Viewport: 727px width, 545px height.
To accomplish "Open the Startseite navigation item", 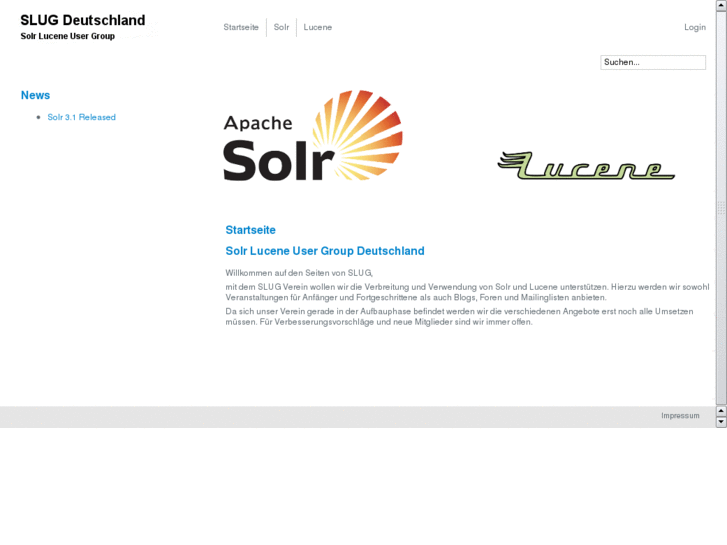I will coord(241,27).
